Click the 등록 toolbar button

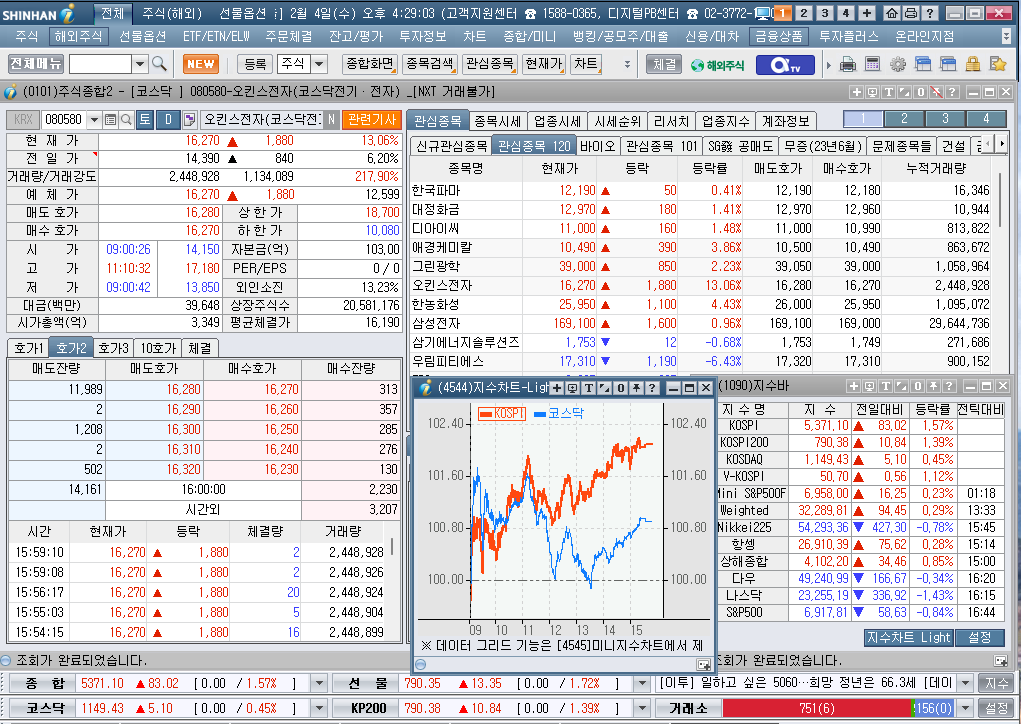point(255,64)
